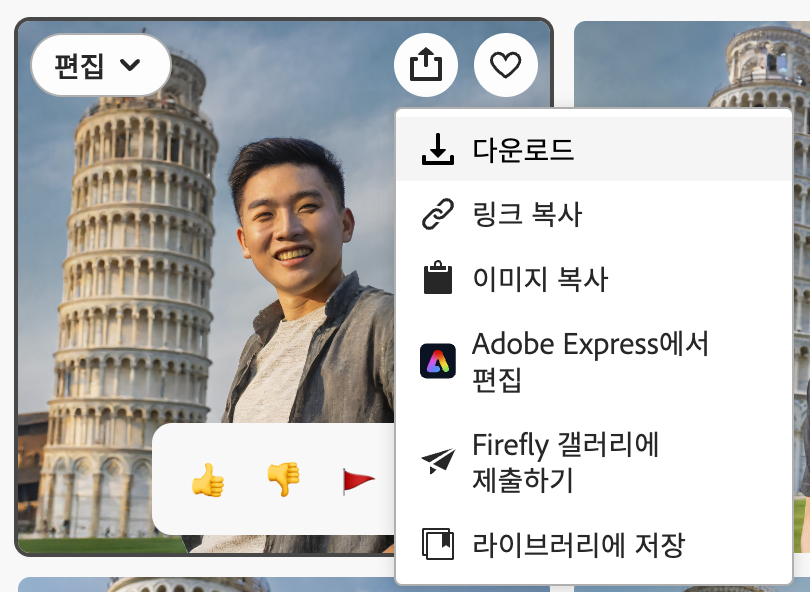Open the share menu icon on the image

[x=428, y=64]
